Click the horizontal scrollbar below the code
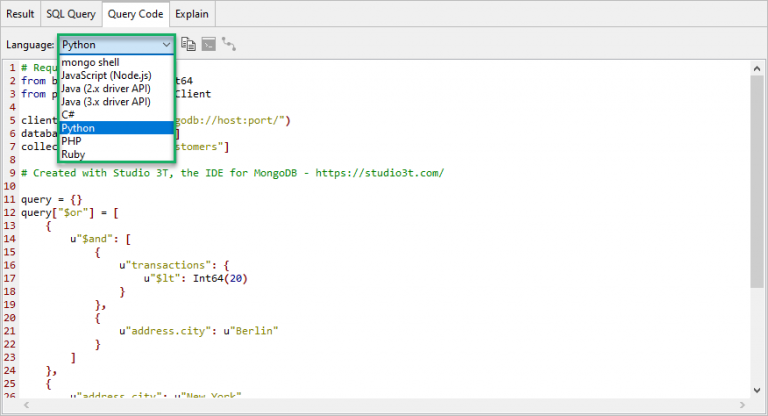Image resolution: width=768 pixels, height=416 pixels. 380,404
